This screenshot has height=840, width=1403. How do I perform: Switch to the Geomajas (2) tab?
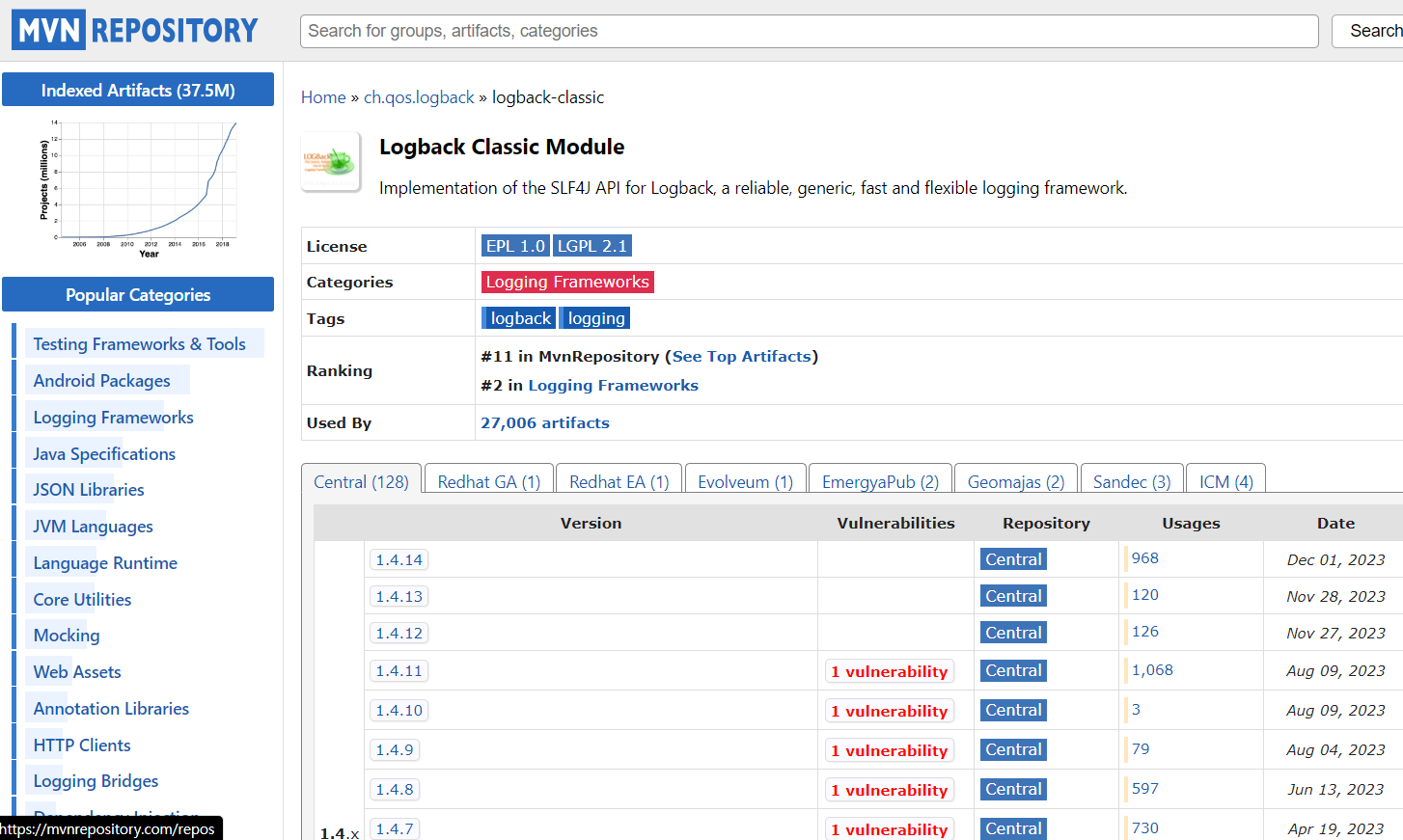(x=1016, y=481)
